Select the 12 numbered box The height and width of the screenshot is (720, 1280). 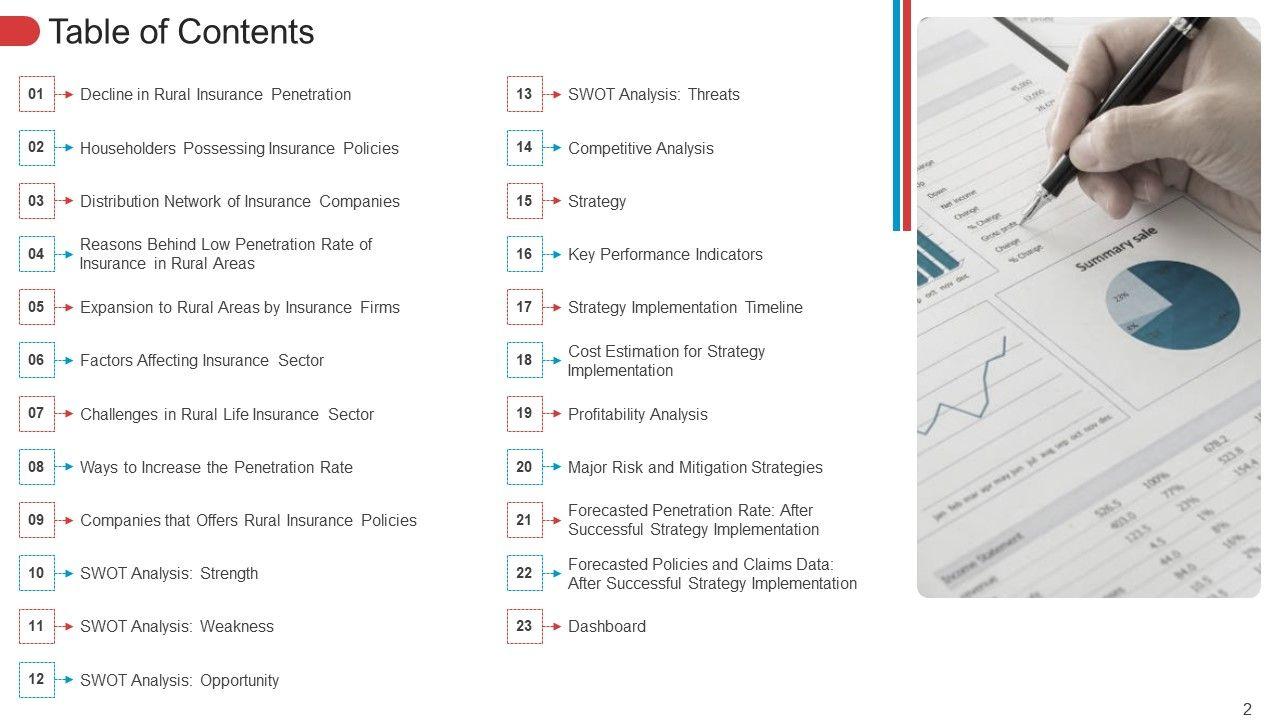[36, 679]
